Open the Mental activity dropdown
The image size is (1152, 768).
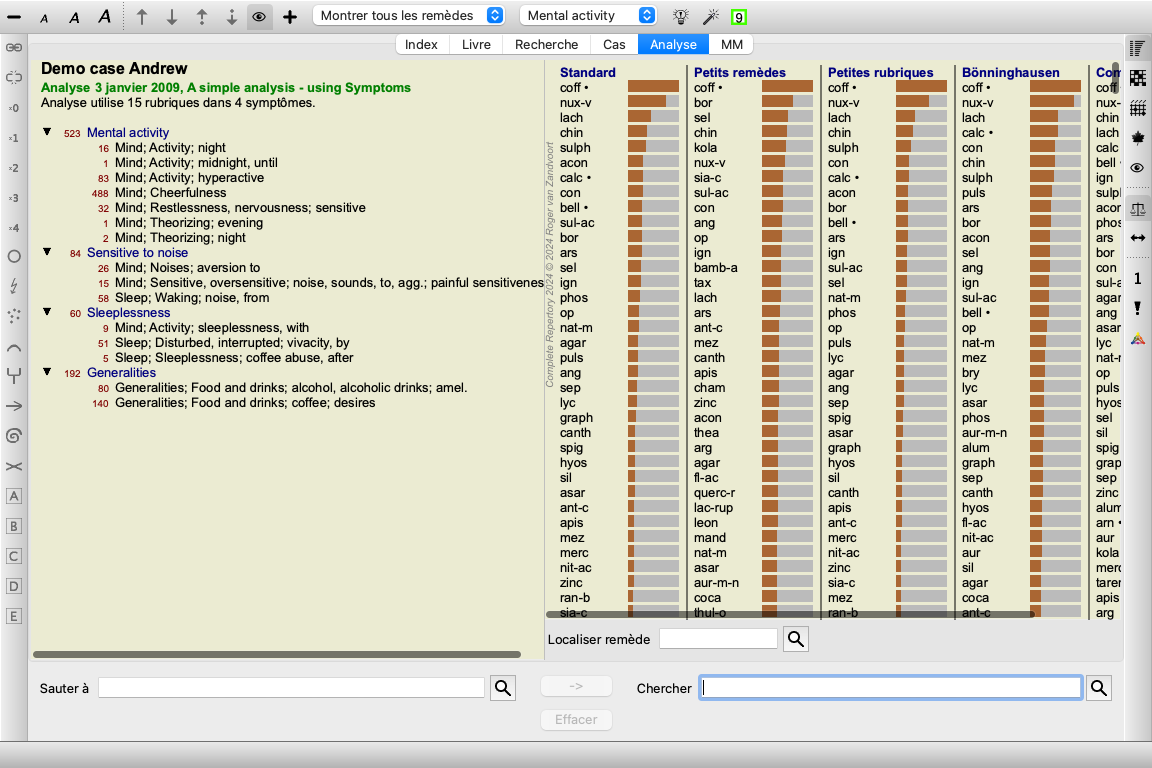coord(588,15)
